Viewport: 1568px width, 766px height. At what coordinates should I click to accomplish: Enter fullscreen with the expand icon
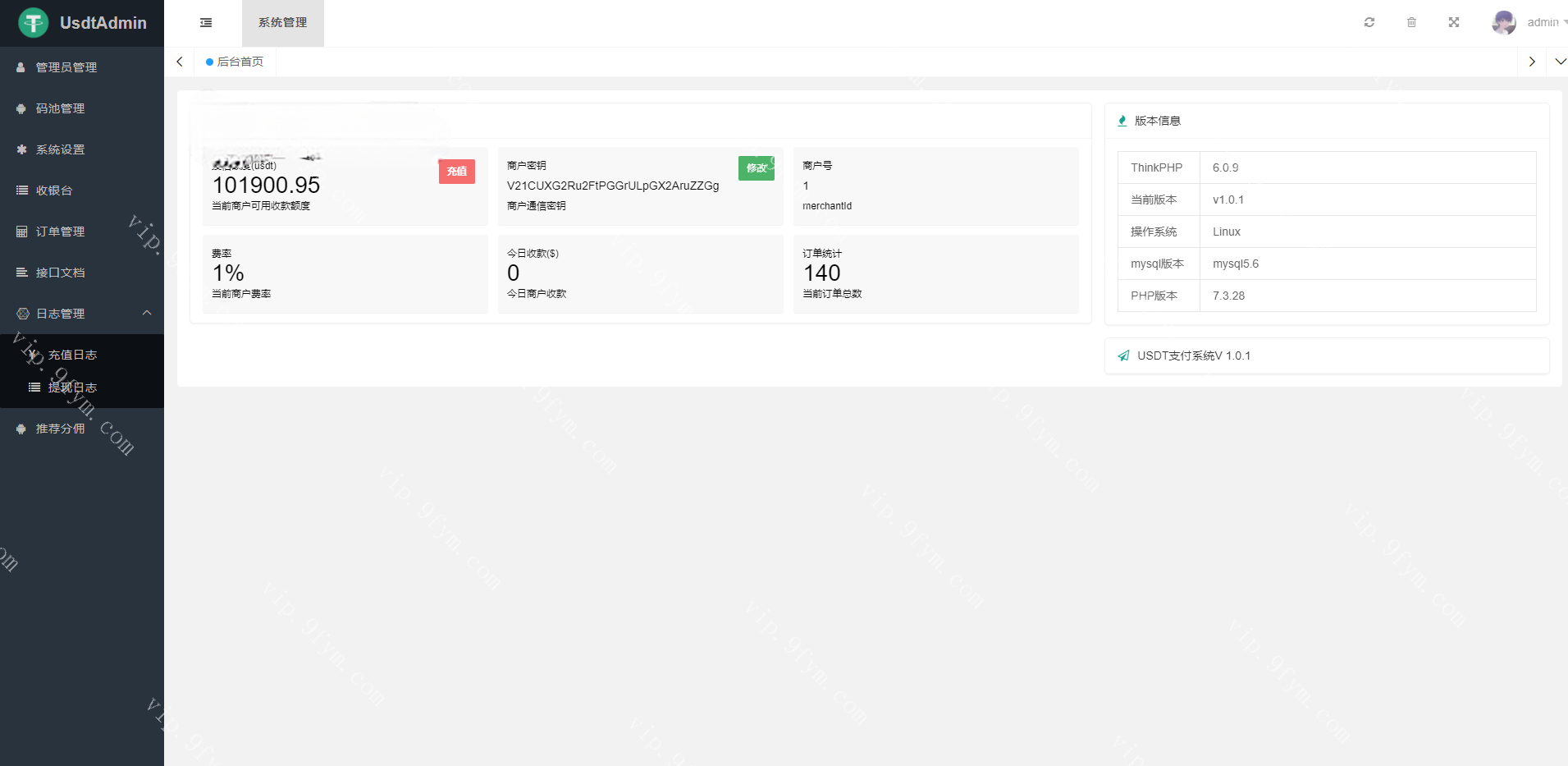tap(1453, 23)
